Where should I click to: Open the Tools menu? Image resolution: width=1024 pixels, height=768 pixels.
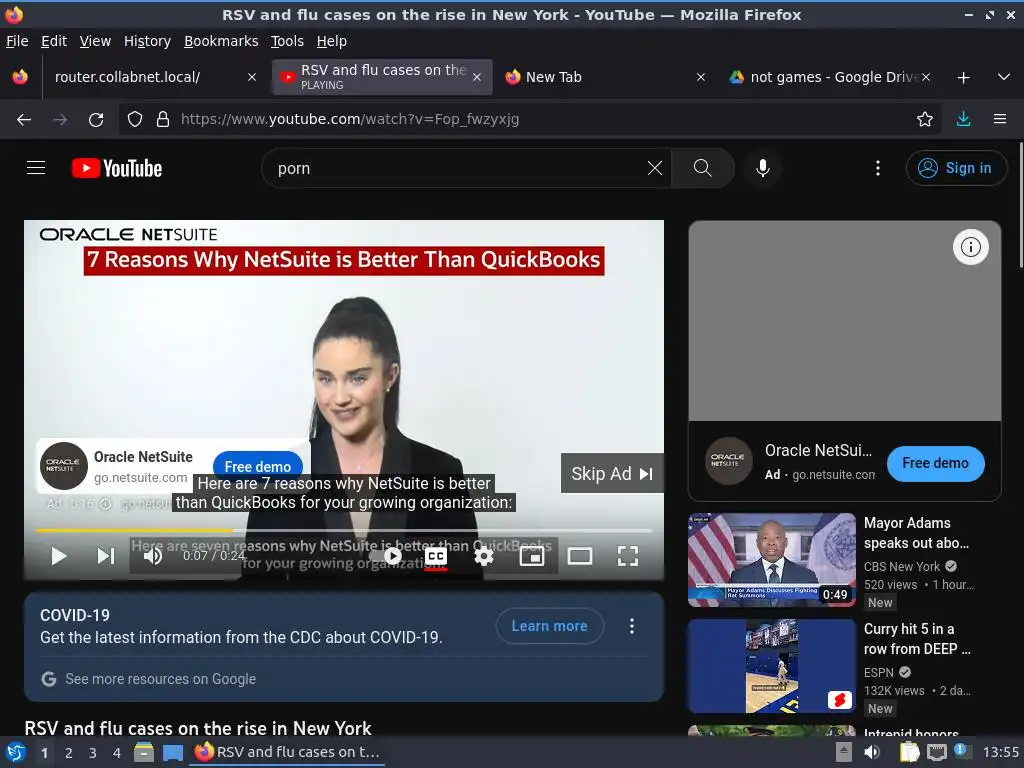click(287, 41)
